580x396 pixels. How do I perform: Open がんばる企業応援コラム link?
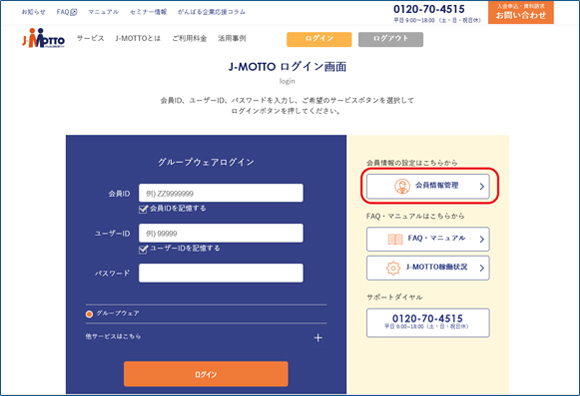(212, 12)
